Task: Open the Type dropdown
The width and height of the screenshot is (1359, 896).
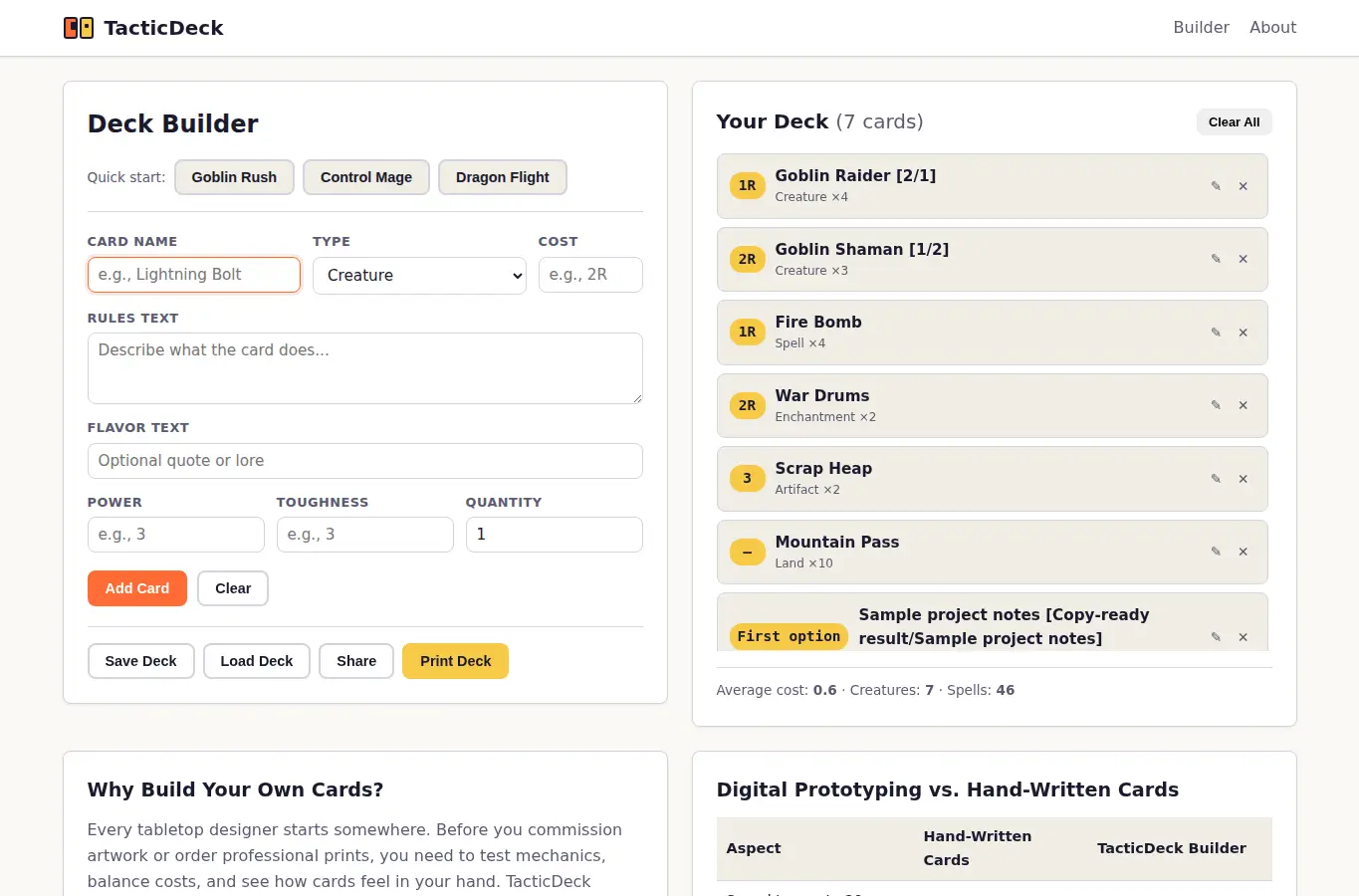Action: [x=419, y=276]
